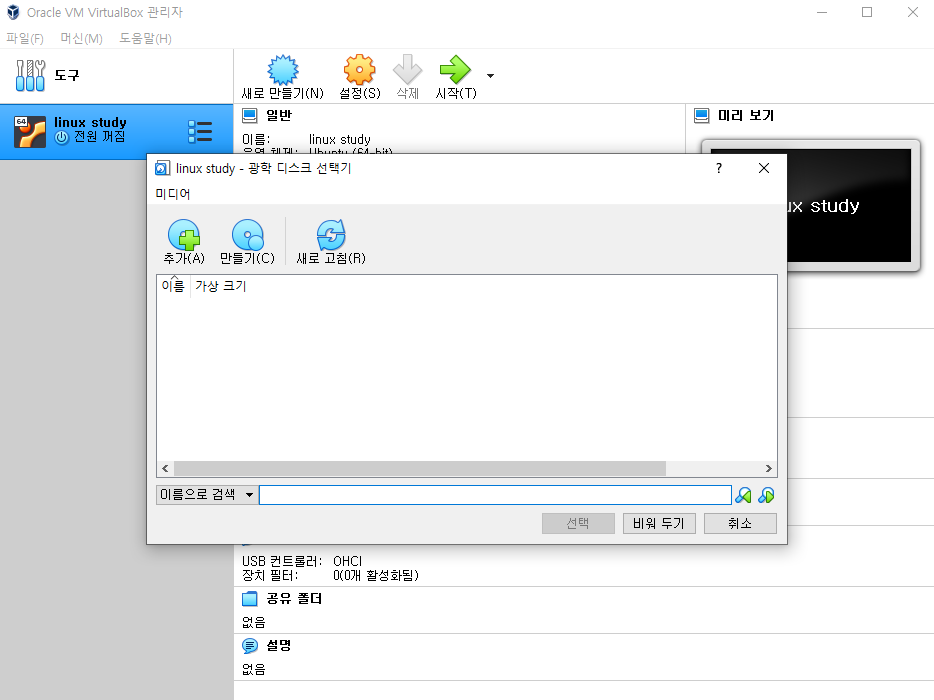The height and width of the screenshot is (700, 934).
Task: Click the Choose (선택) button
Action: point(578,524)
